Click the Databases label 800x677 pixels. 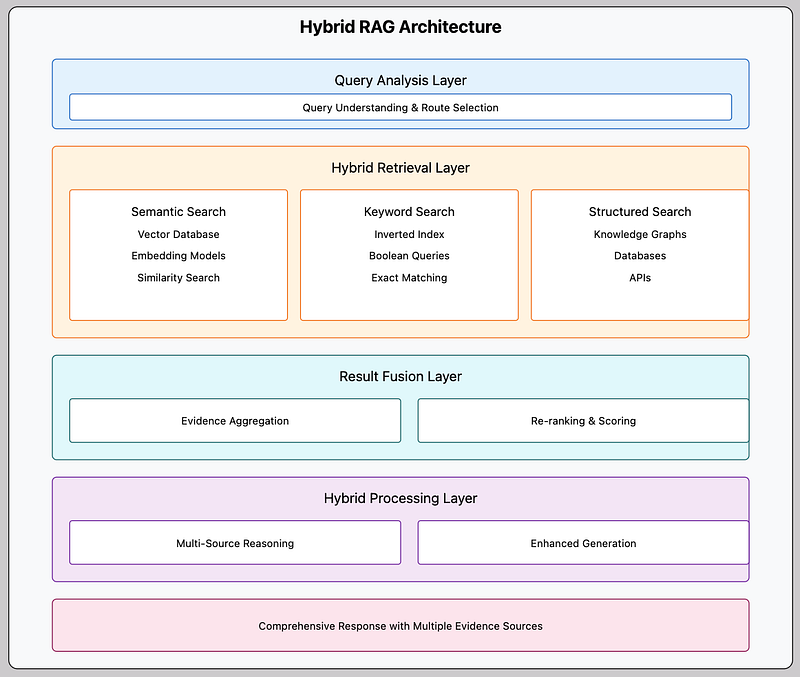click(640, 256)
